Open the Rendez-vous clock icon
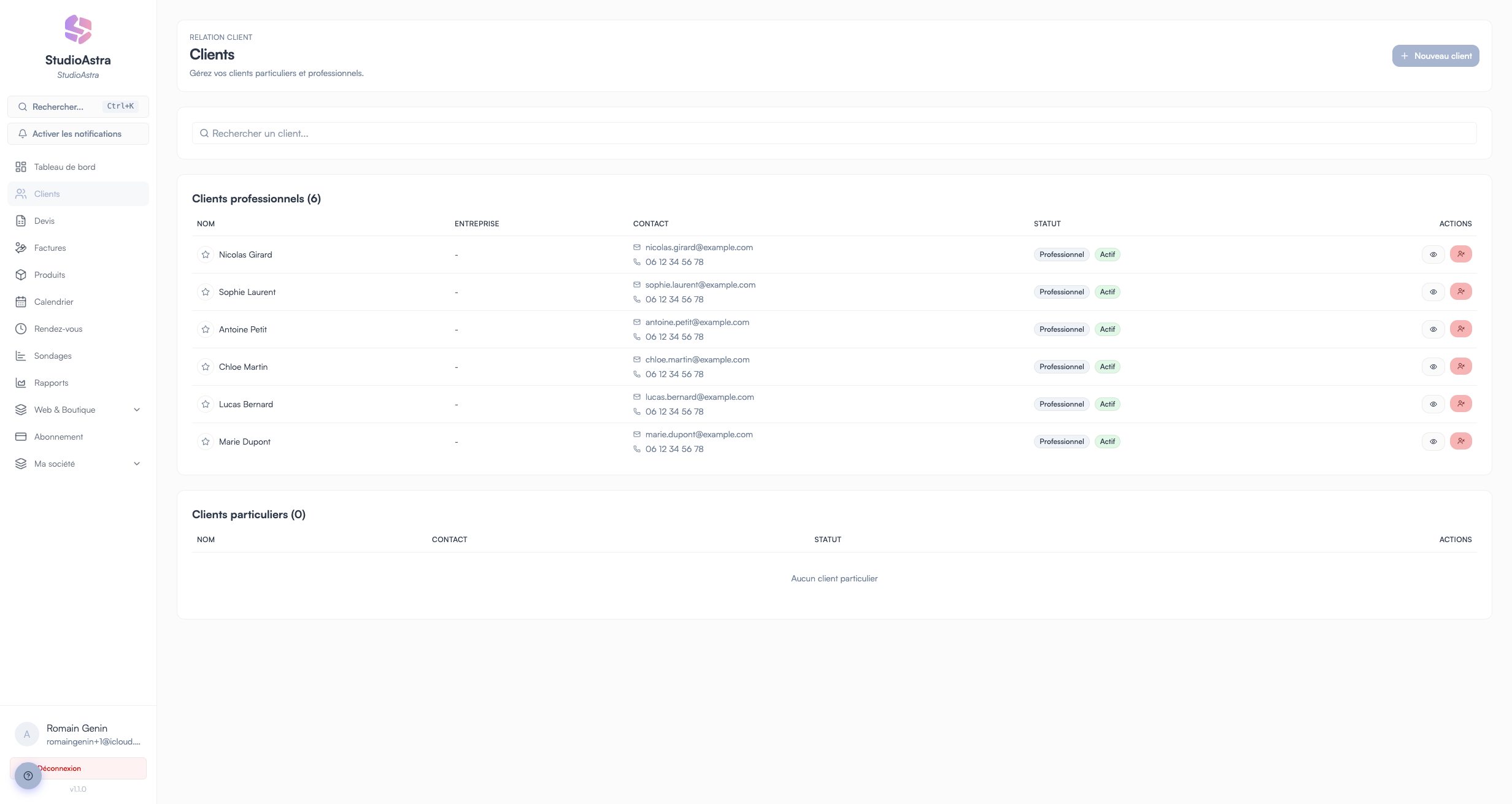1512x804 pixels. (21, 328)
